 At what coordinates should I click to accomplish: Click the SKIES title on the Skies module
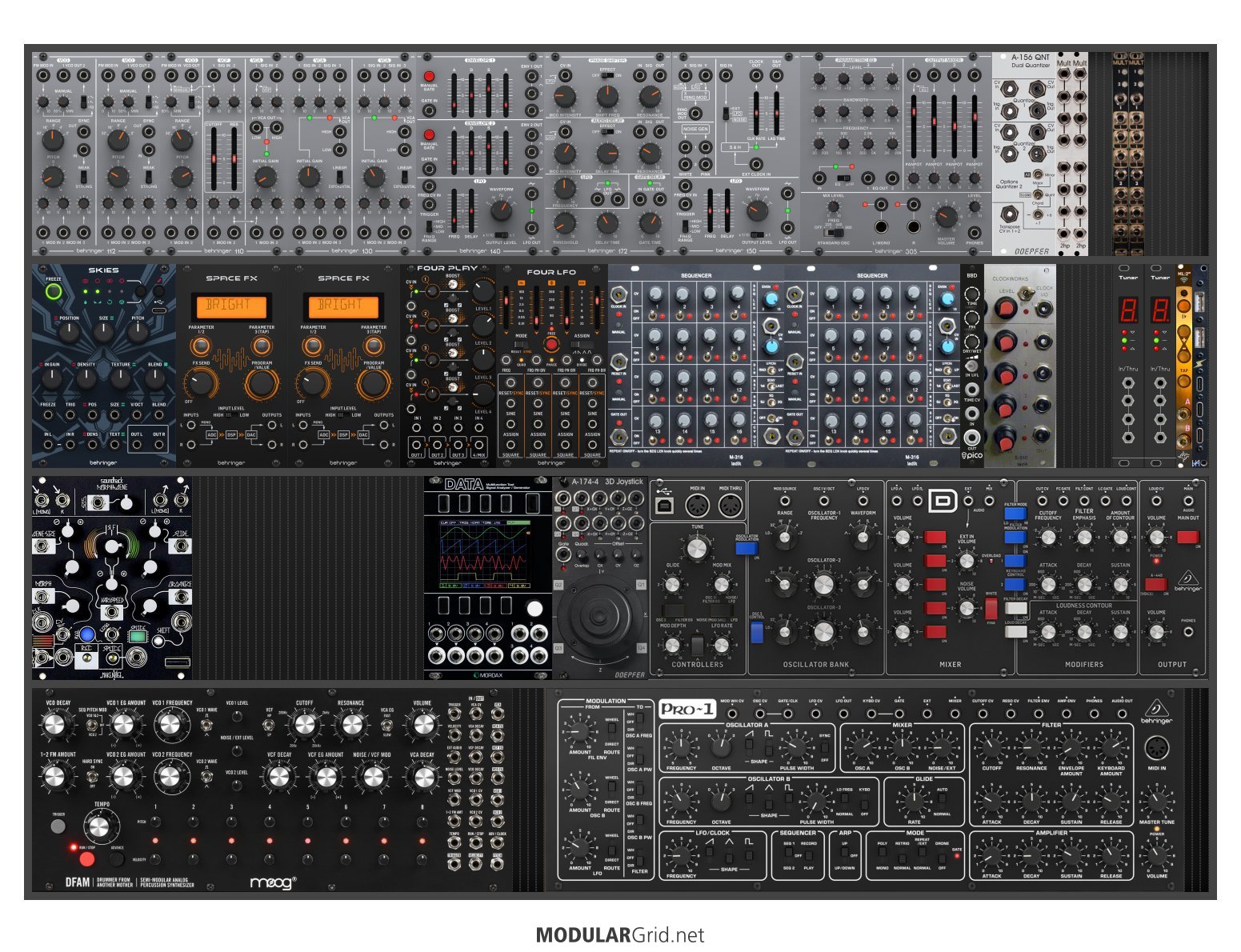pyautogui.click(x=104, y=270)
